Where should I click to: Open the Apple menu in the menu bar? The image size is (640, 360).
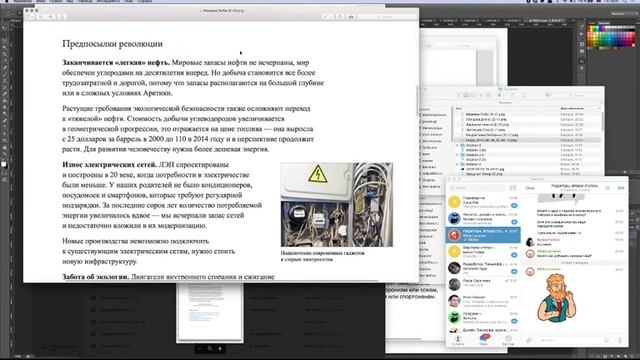pos(7,1)
